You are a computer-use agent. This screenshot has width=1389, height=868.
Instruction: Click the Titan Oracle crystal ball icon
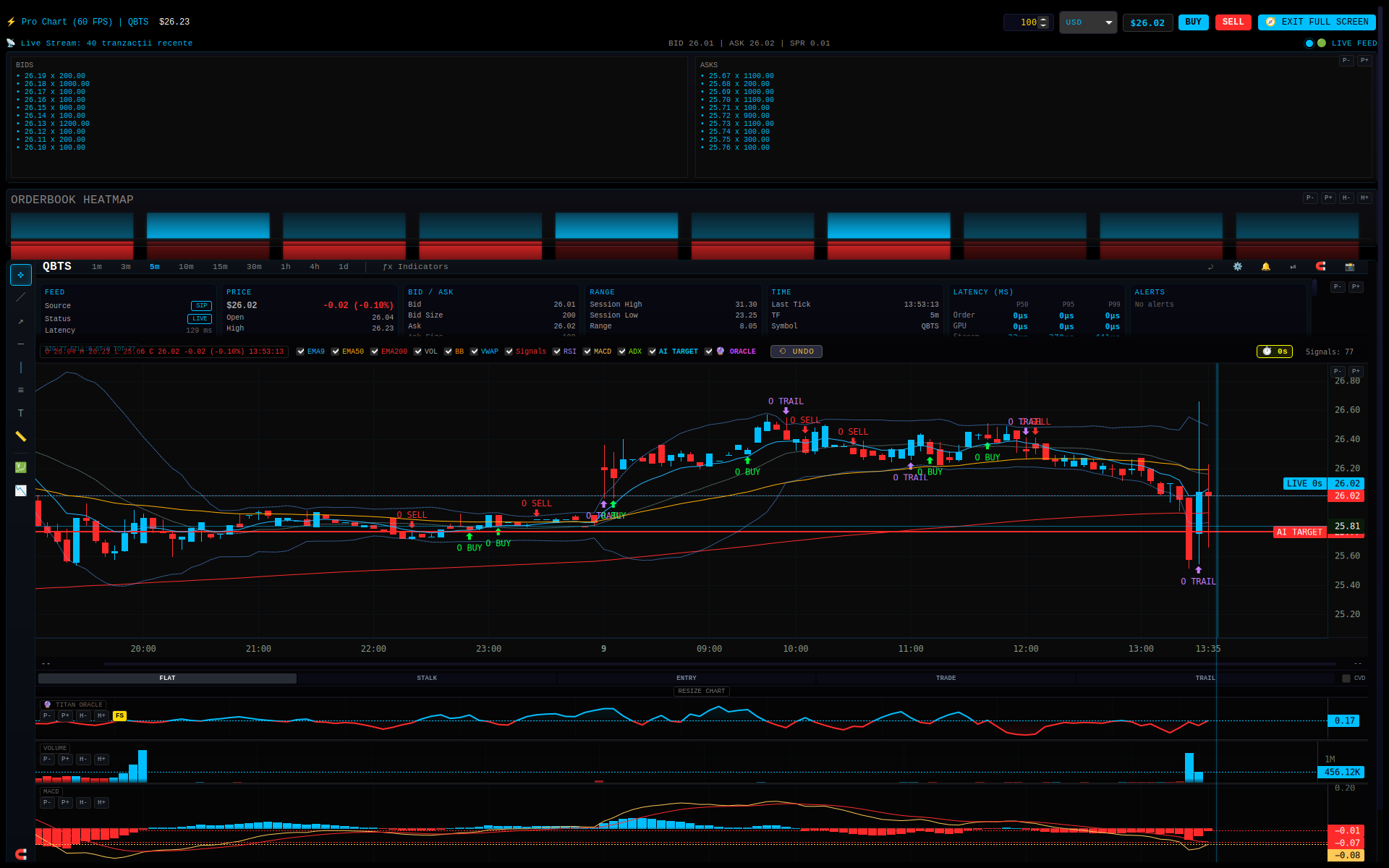(48, 705)
